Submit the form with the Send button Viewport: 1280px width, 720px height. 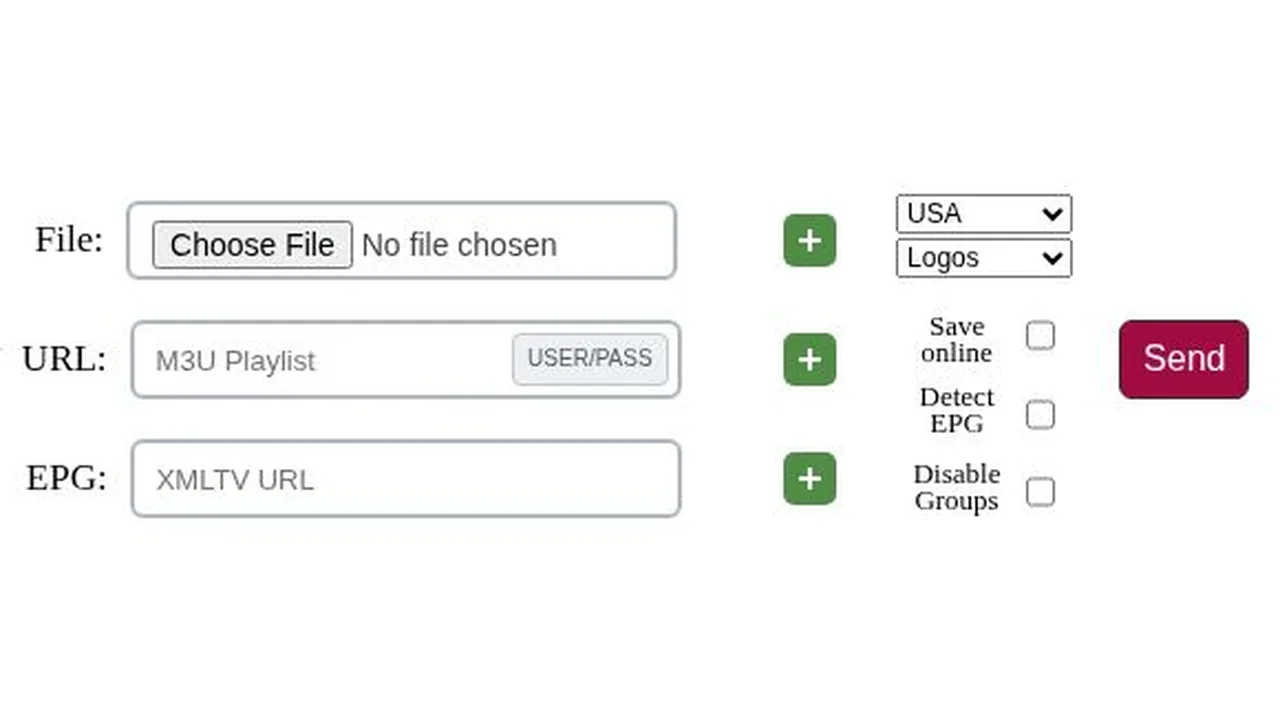(x=1184, y=359)
